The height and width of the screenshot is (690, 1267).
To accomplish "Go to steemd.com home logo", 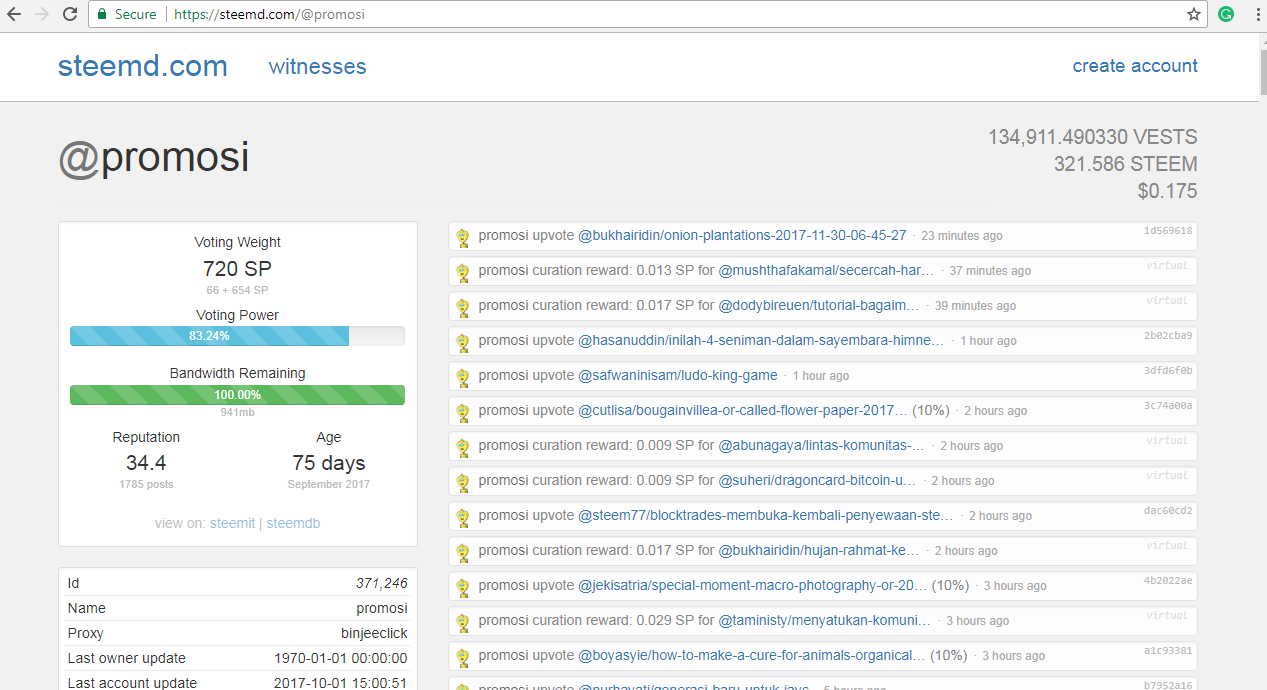I will click(x=143, y=66).
